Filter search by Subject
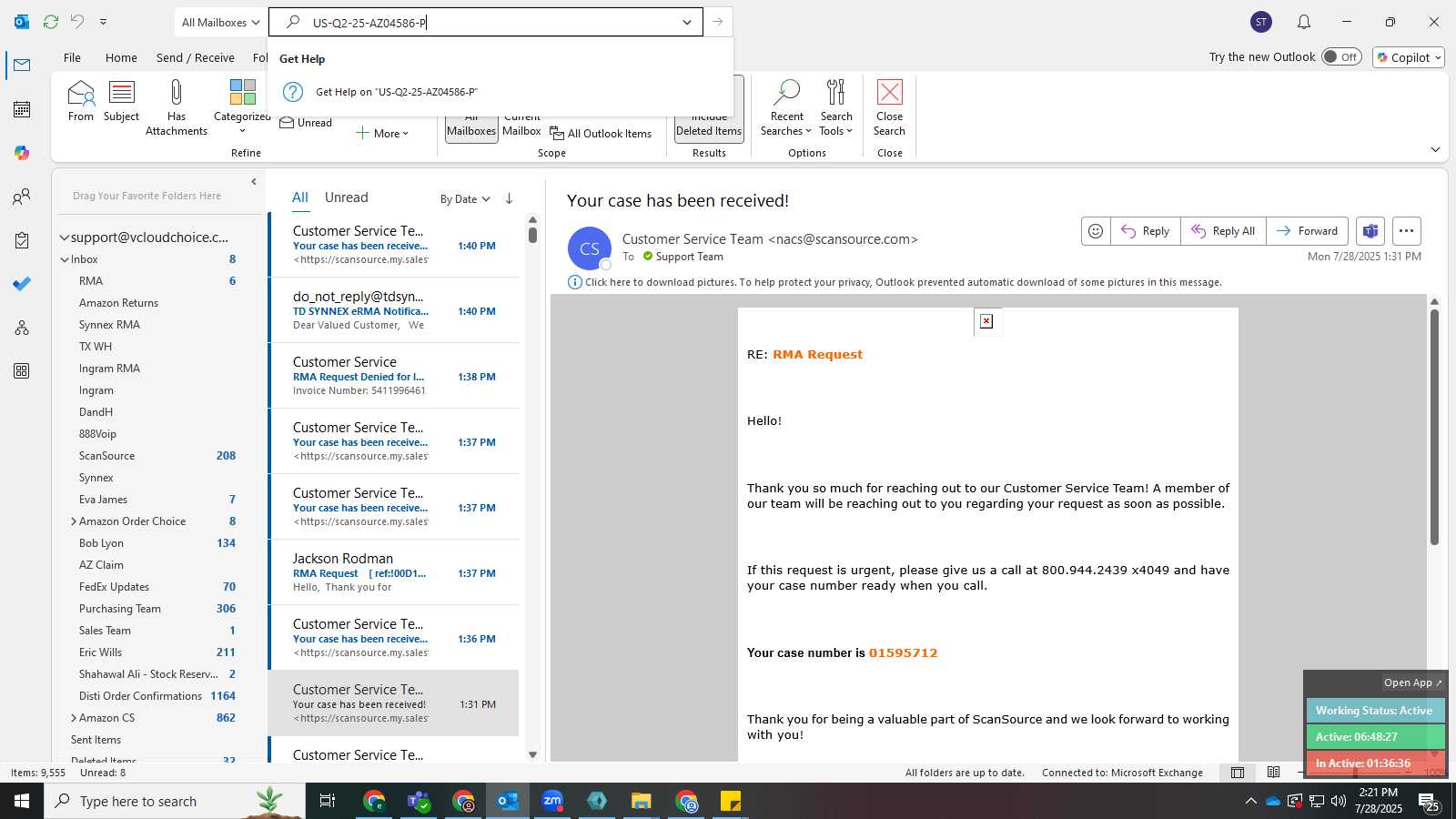 [121, 101]
